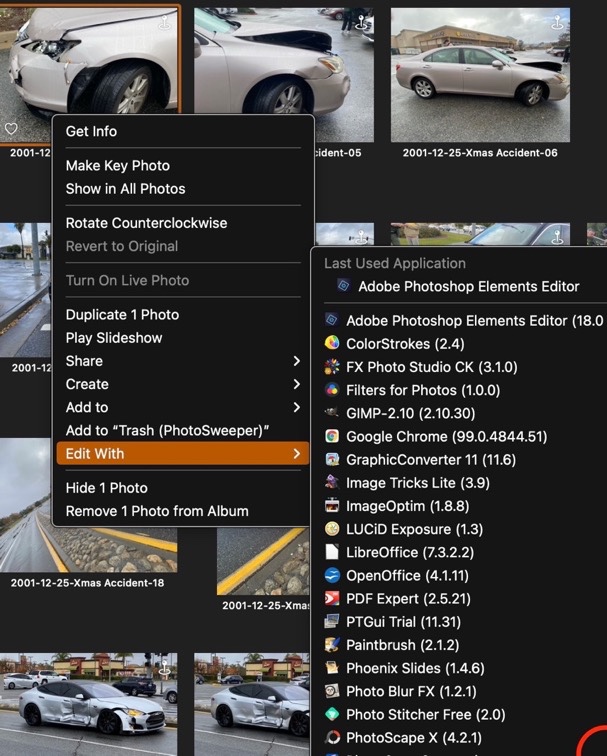This screenshot has width=607, height=756.
Task: Click the Photo Stitcher Free icon
Action: 332,714
